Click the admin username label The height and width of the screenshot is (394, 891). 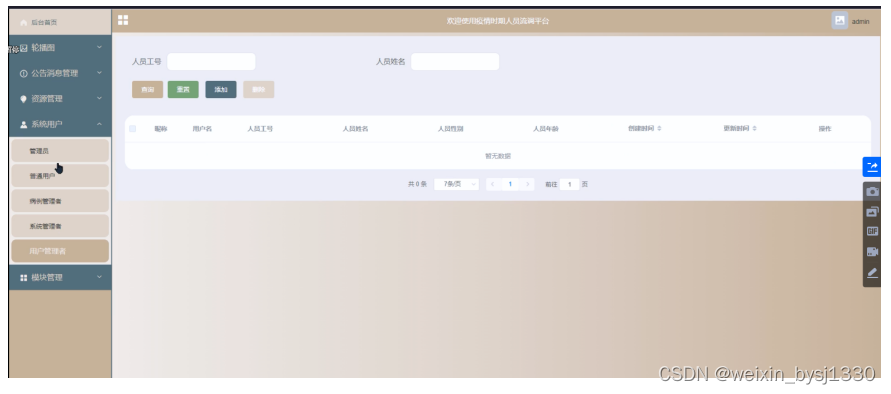pos(860,22)
